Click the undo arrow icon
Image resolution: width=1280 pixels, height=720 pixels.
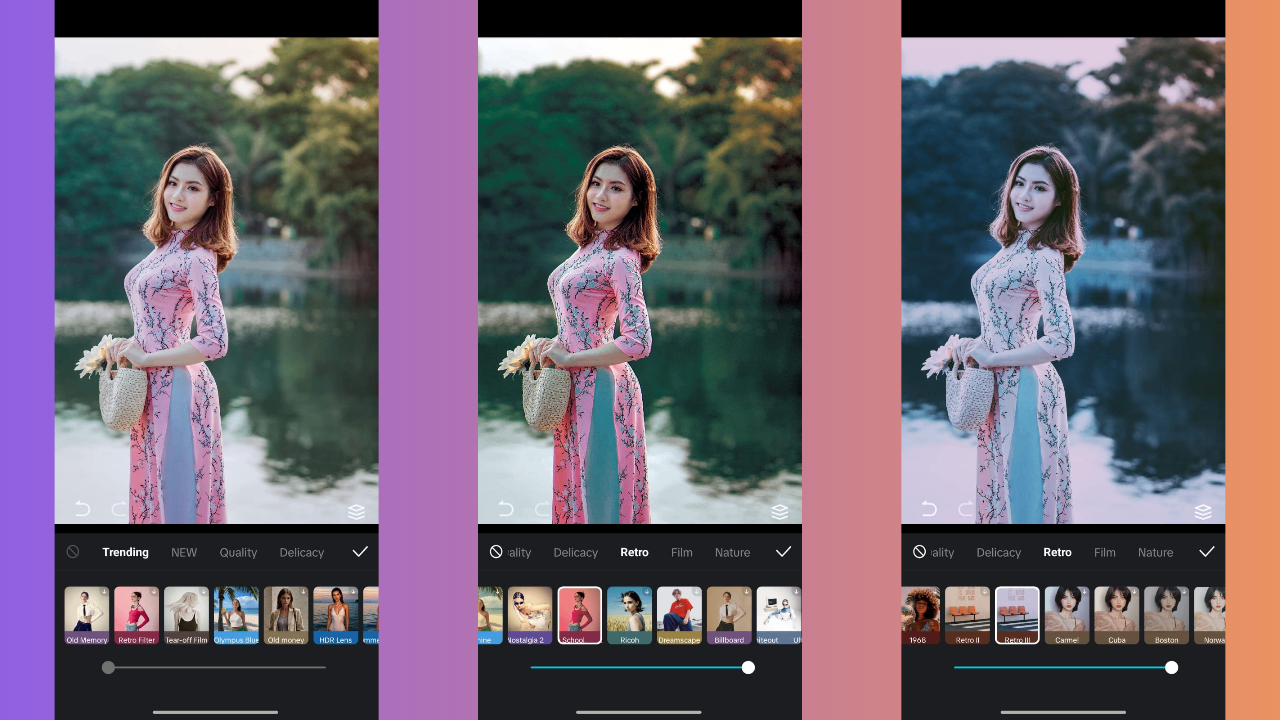(x=82, y=509)
